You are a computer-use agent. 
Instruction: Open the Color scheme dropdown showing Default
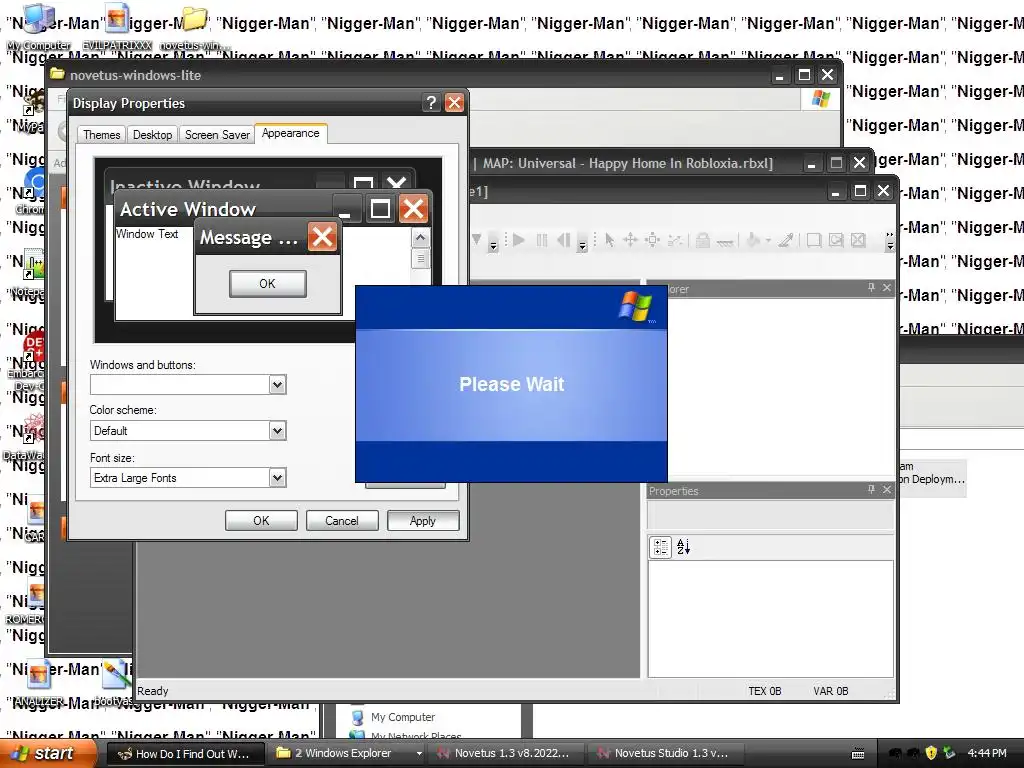click(278, 430)
